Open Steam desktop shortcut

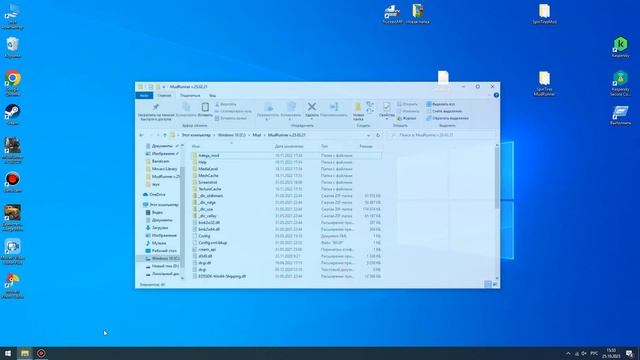[x=13, y=114]
